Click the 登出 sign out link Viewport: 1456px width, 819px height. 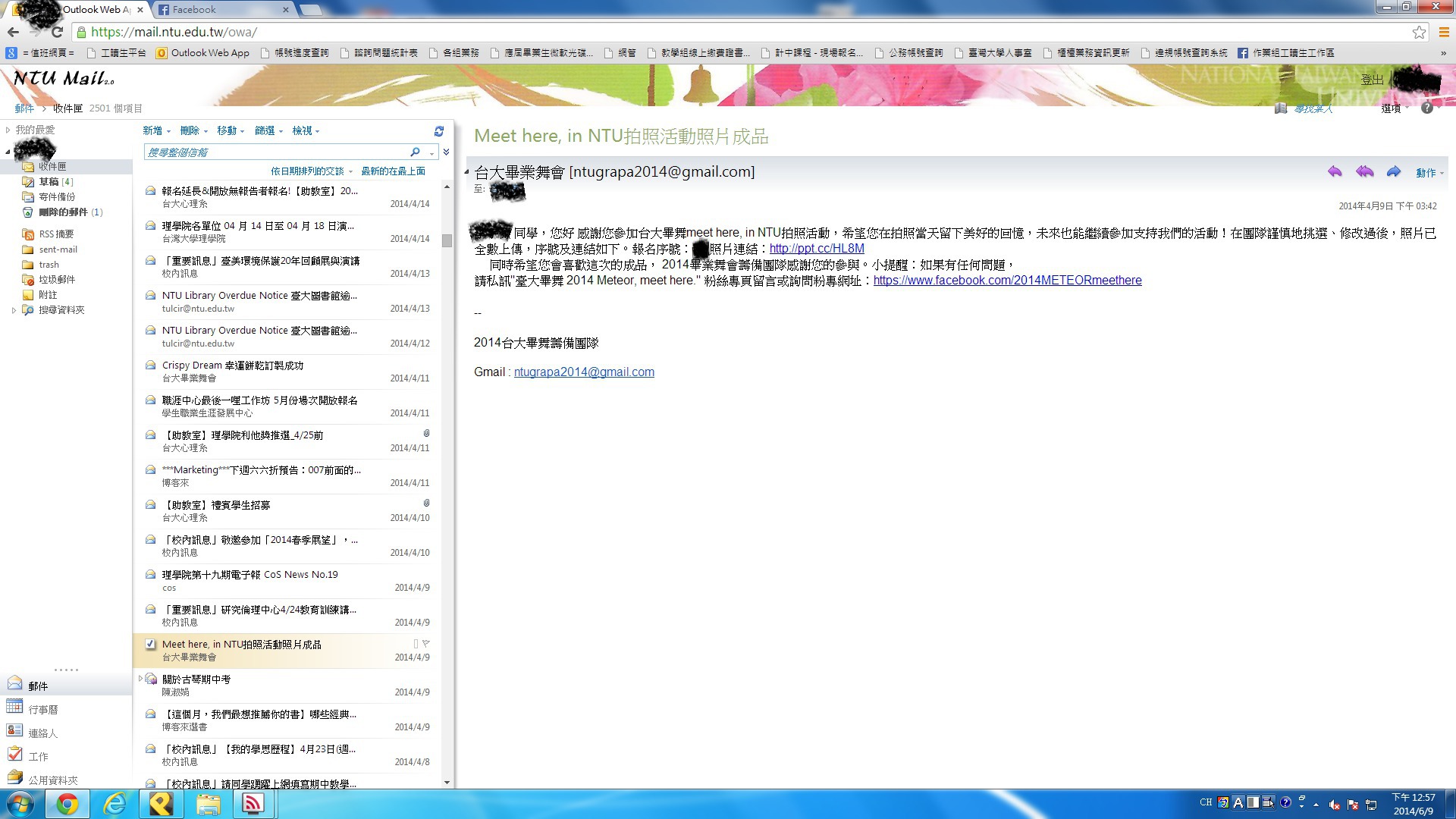(1372, 80)
